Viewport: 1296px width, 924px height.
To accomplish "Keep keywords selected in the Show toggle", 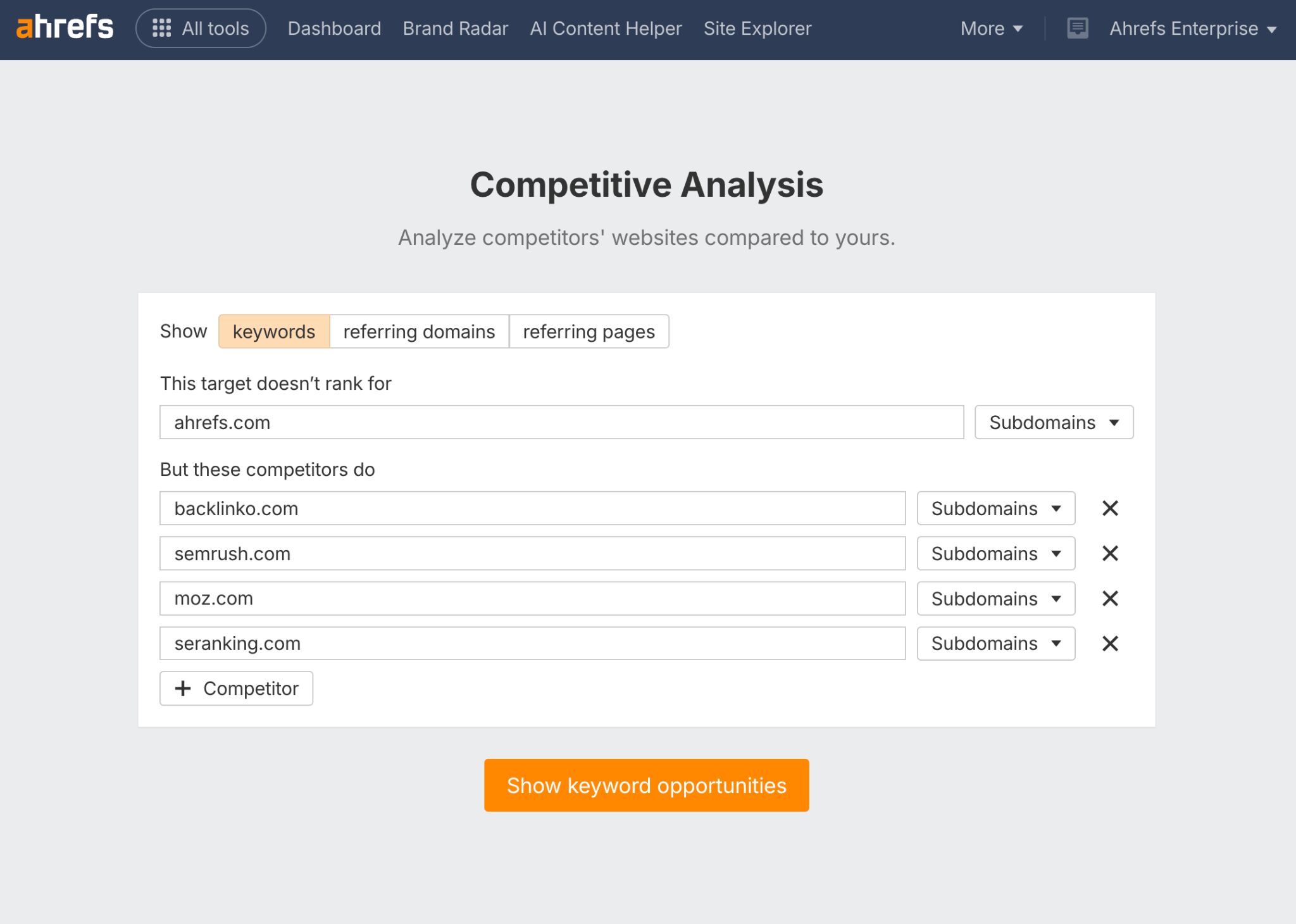I will click(x=273, y=331).
